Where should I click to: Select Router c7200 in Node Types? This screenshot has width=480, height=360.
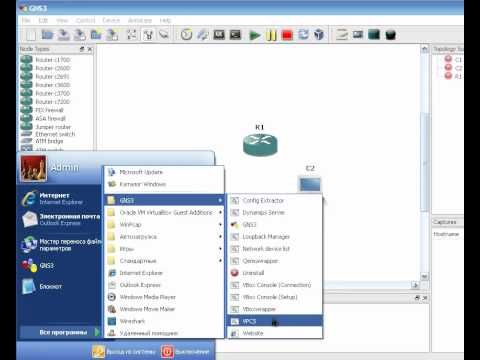coord(45,101)
